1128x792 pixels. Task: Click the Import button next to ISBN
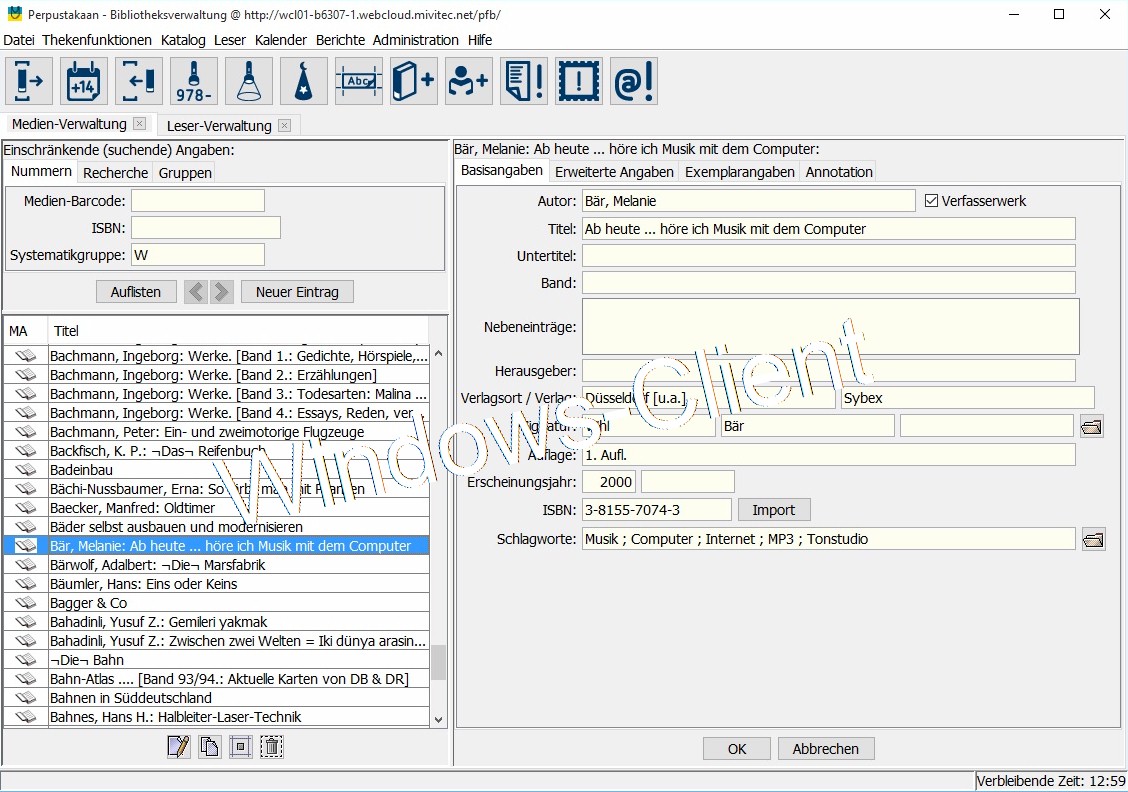773,510
